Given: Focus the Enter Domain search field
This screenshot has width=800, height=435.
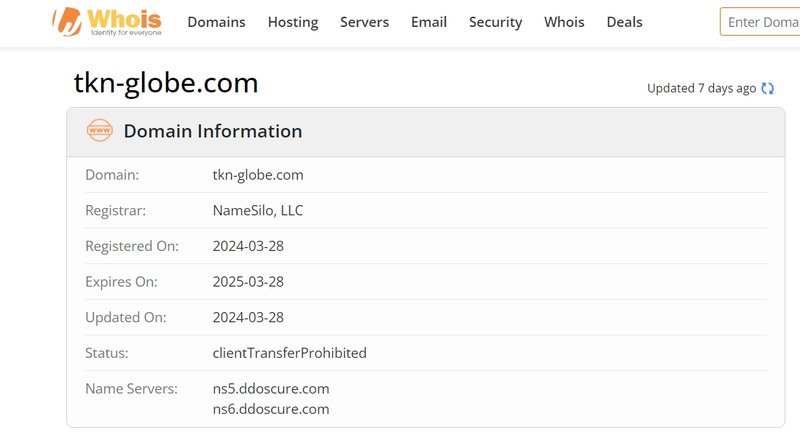Looking at the screenshot, I should click(x=760, y=21).
